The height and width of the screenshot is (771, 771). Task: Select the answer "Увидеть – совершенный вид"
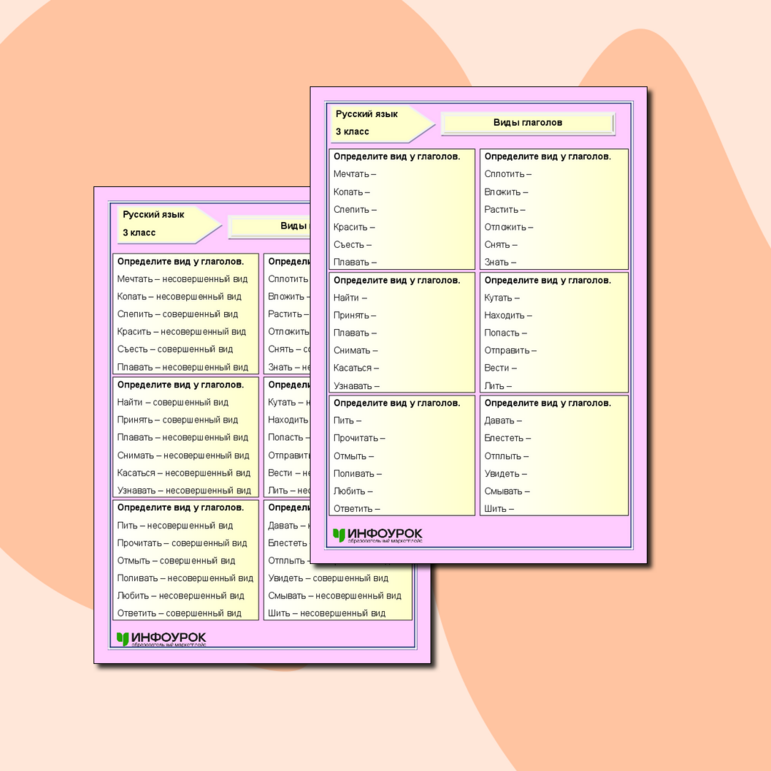tap(328, 578)
